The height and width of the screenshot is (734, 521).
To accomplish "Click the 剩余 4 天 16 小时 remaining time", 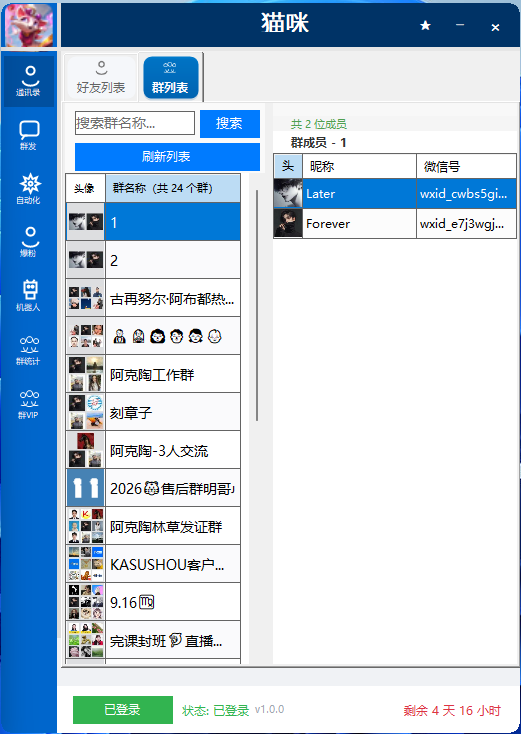I will (x=452, y=711).
